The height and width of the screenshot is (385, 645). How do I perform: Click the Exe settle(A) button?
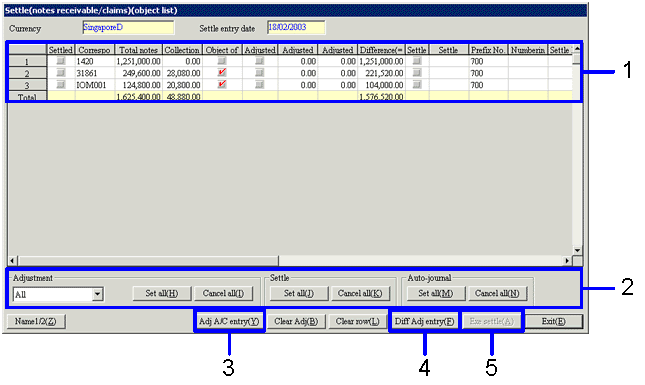pyautogui.click(x=492, y=322)
